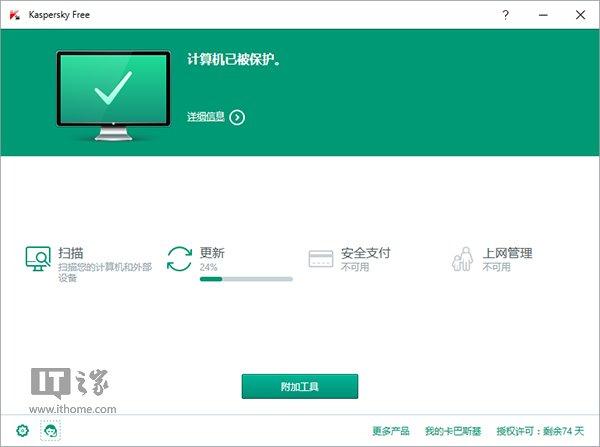
Task: Open support via the agent face icon
Action: pyautogui.click(x=51, y=431)
